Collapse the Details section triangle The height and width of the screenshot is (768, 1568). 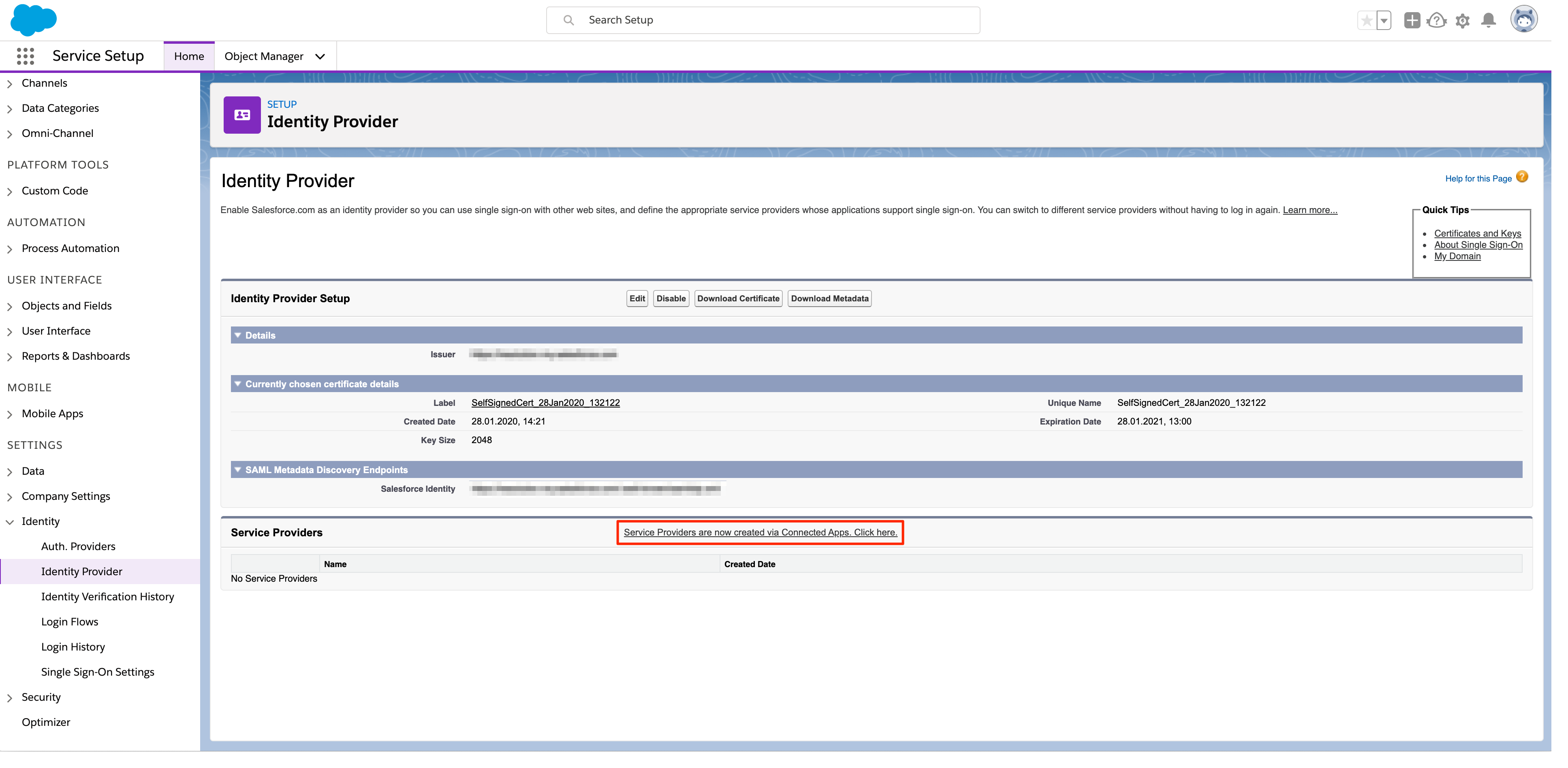[x=238, y=335]
